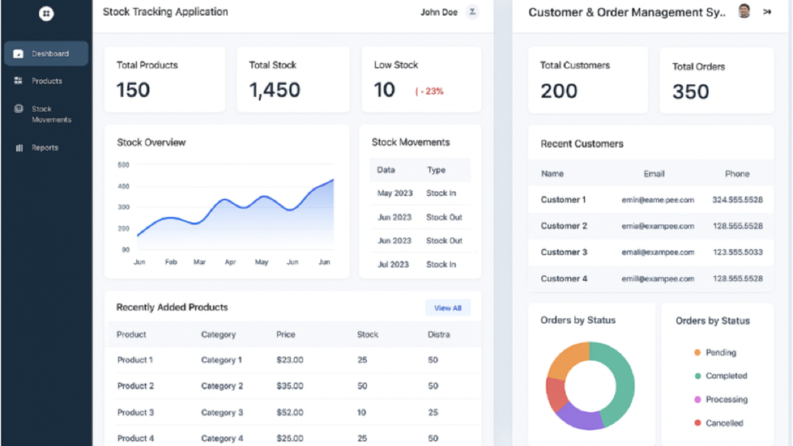This screenshot has height=446, width=793.
Task: Click phone number 324.555.5528
Action: click(737, 200)
